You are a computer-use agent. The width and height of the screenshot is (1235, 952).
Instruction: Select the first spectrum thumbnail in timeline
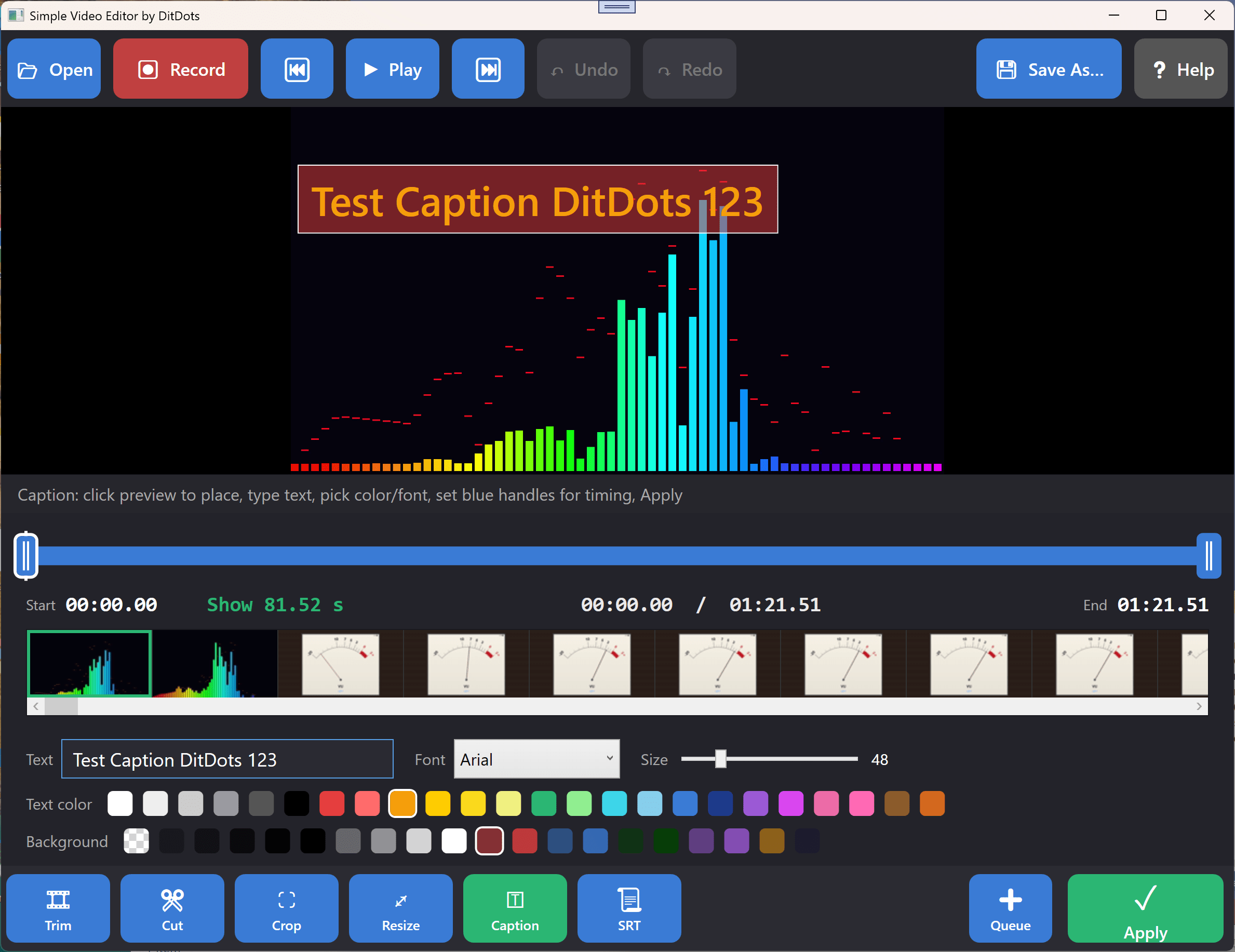89,664
